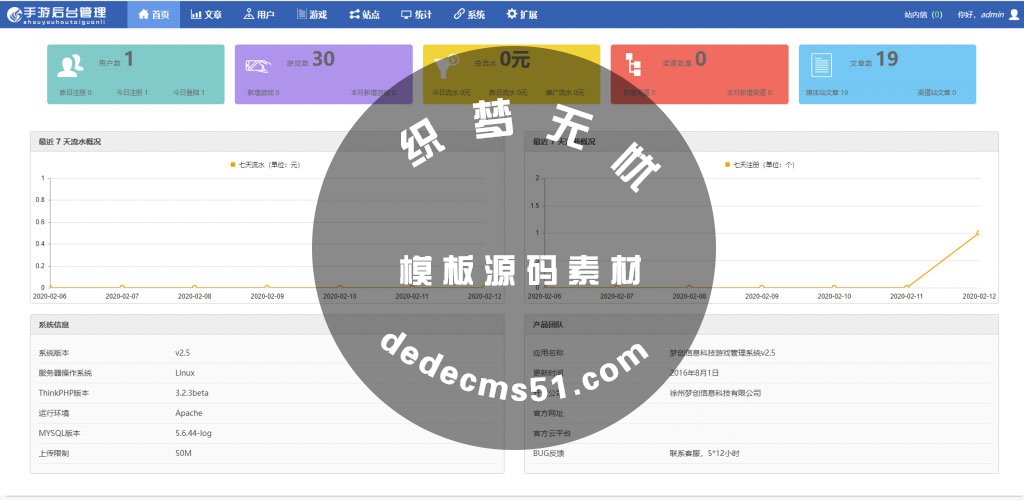Click the 2020-02-12 peak on registration chart

tap(978, 232)
